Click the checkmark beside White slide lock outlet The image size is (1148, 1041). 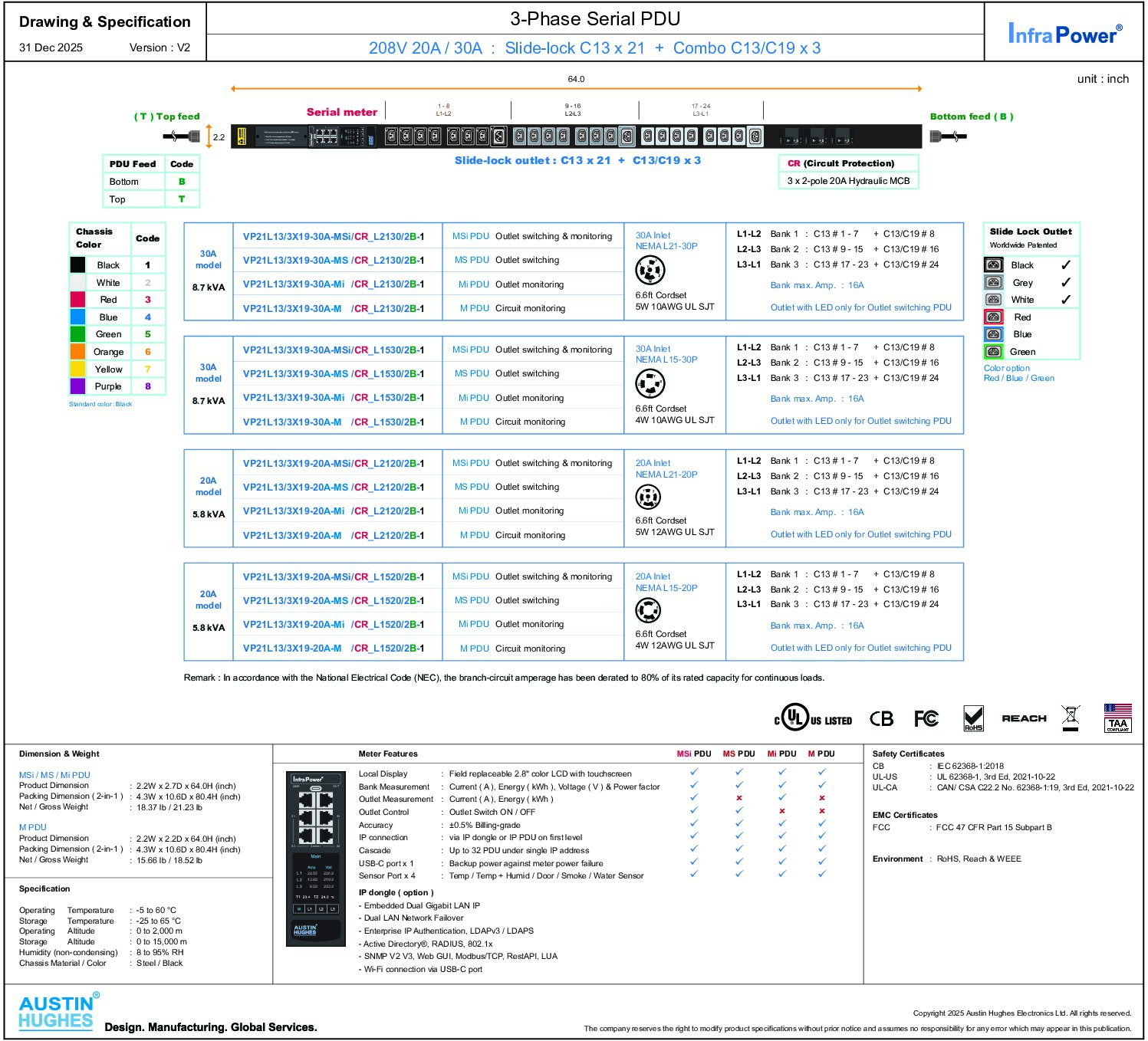coord(1065,300)
